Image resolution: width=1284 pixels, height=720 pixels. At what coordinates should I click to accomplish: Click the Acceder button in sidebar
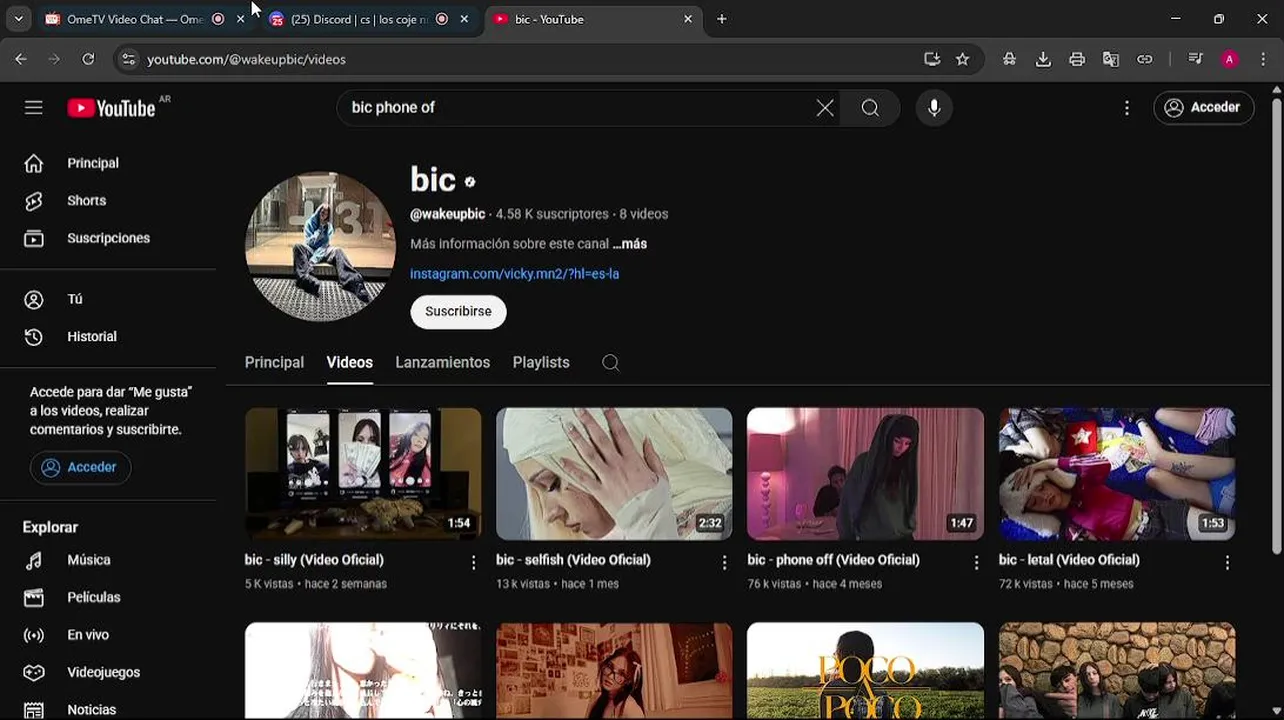pos(80,467)
